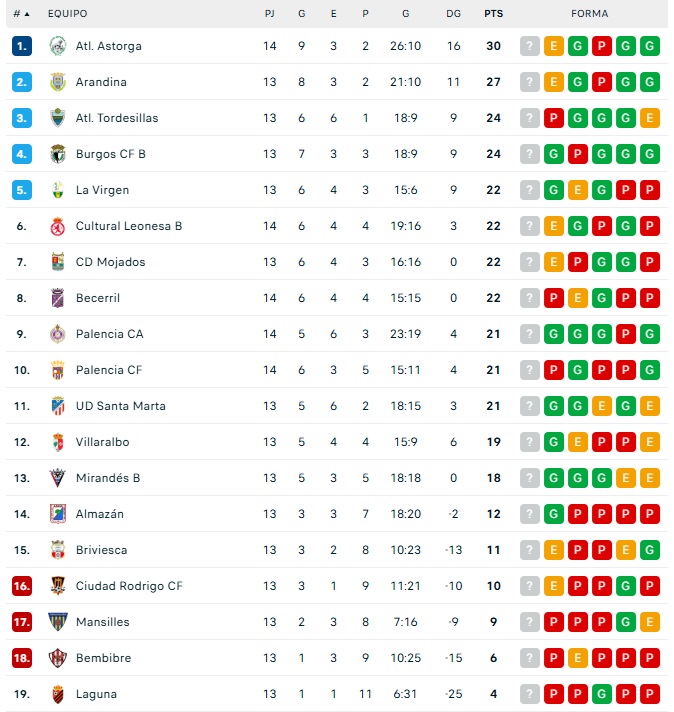Sort table by the # position column

[x=21, y=14]
